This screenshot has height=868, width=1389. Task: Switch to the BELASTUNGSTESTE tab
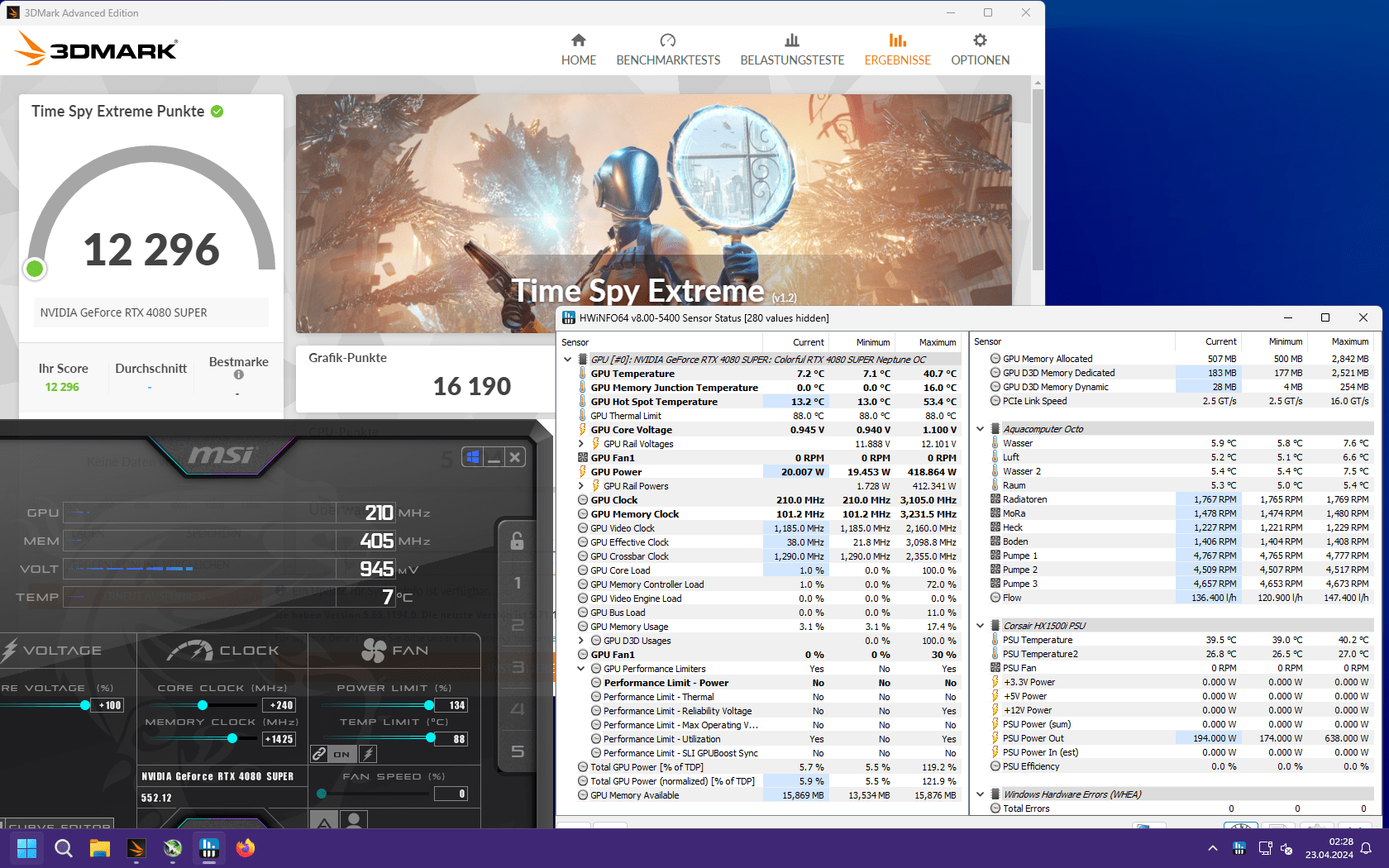792,50
